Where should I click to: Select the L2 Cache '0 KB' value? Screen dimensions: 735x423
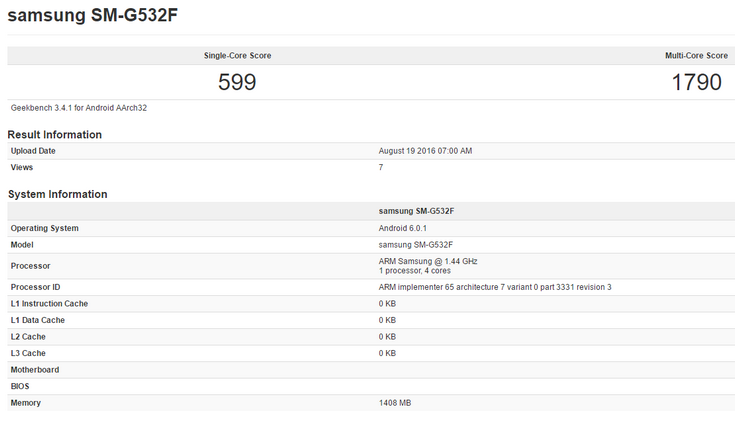pos(387,337)
